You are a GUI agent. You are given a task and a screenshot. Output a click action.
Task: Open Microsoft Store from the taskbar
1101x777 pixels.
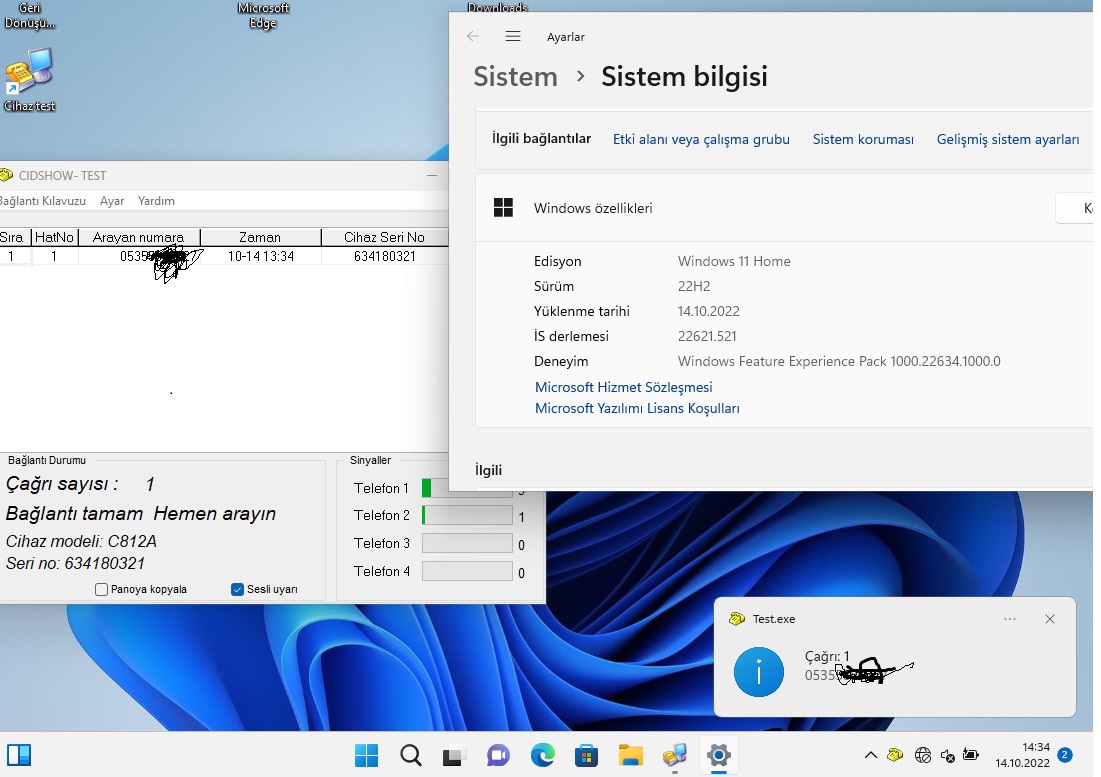[x=586, y=755]
